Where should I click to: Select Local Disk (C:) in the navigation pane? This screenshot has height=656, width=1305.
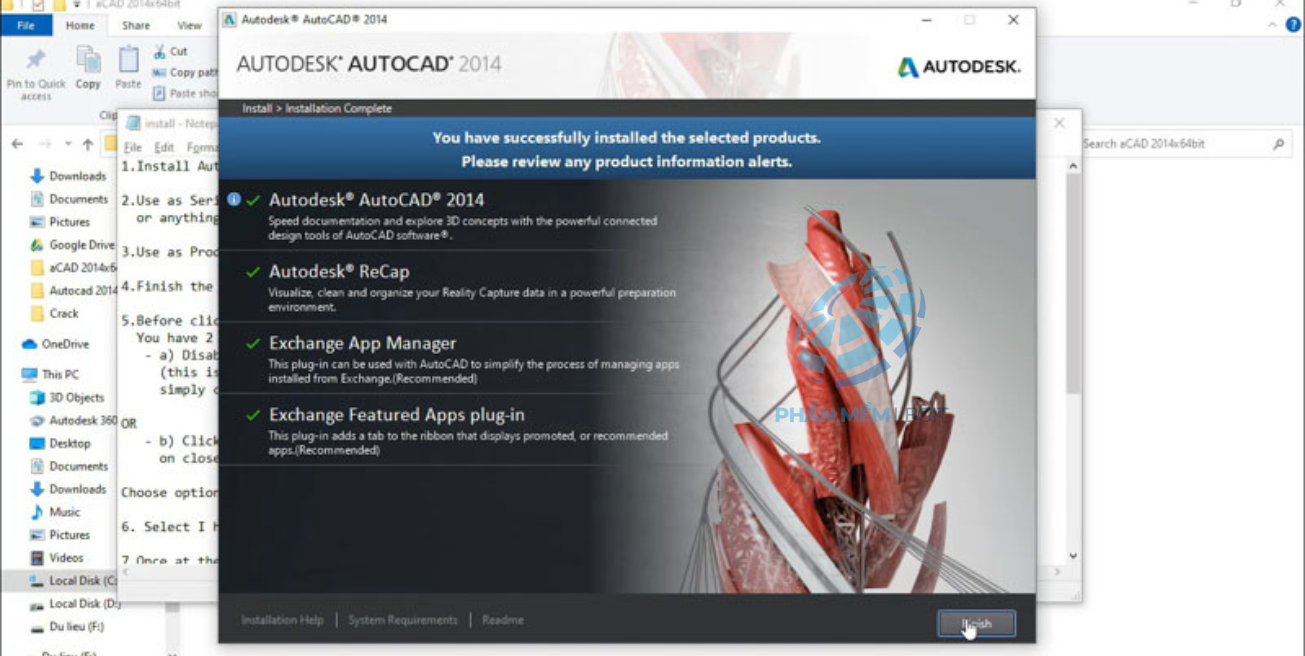[x=74, y=581]
